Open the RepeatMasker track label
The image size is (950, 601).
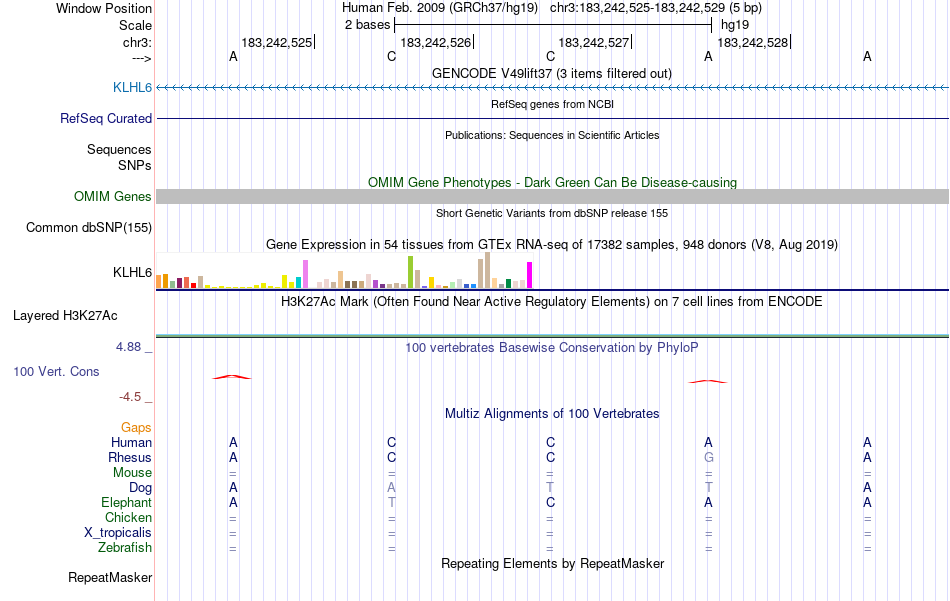110,577
